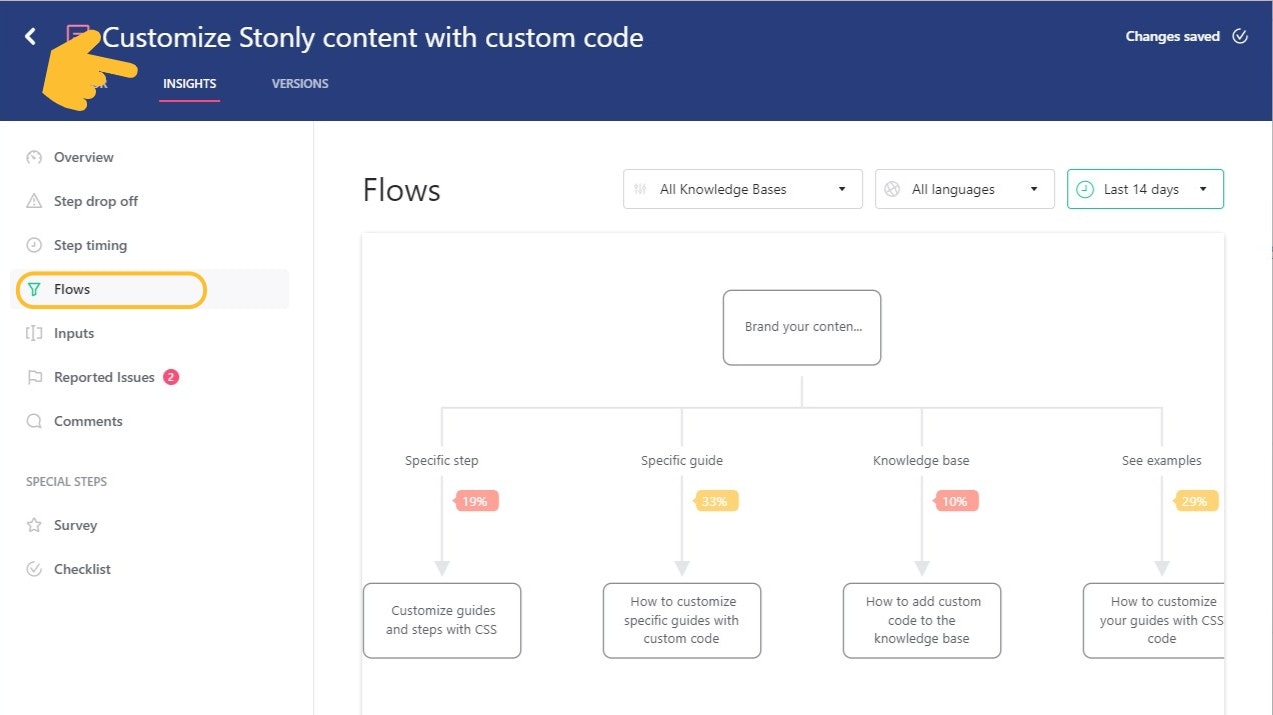Screen dimensions: 1273x715
Task: Click the Inputs bracket icon
Action: pyautogui.click(x=34, y=333)
